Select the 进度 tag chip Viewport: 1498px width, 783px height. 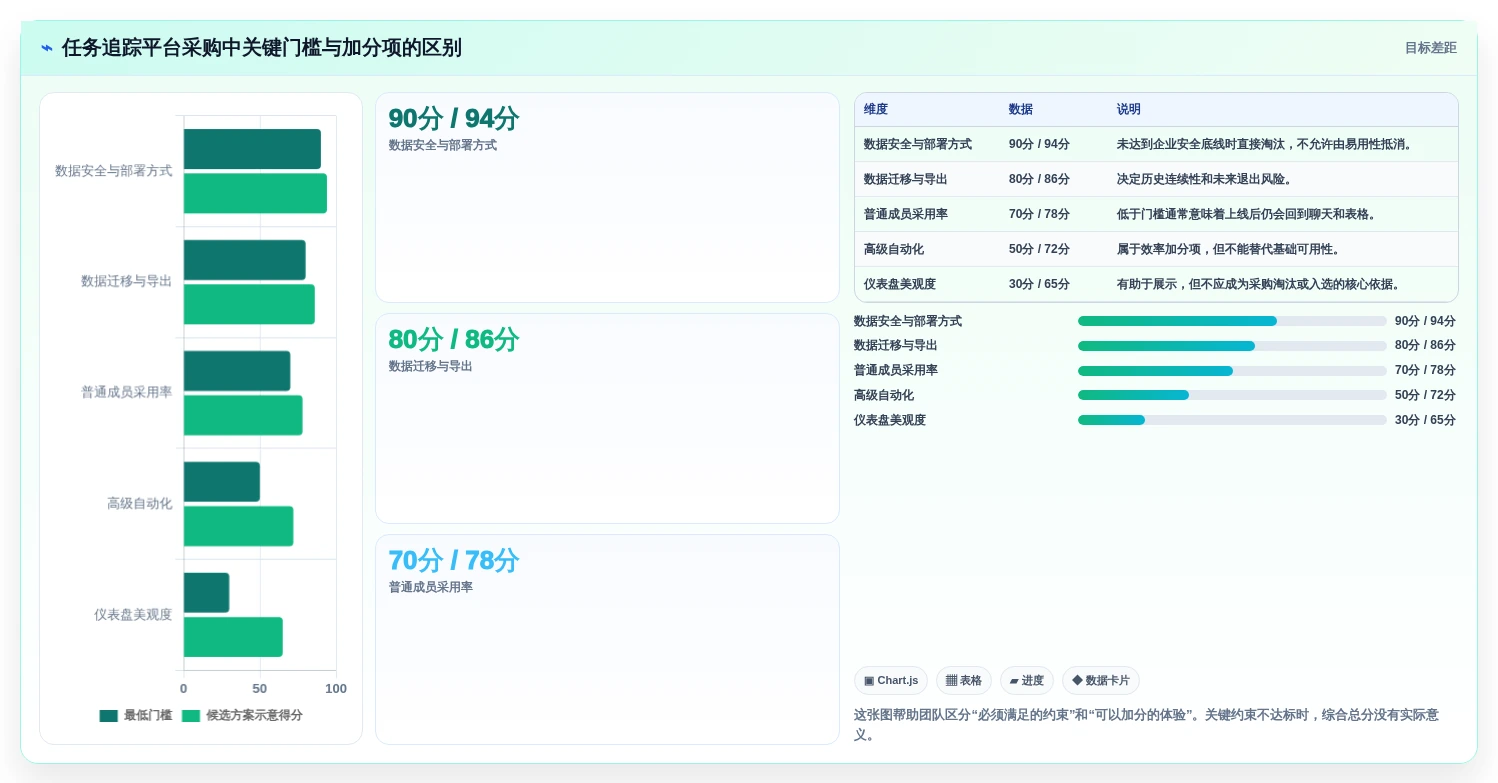[1027, 681]
